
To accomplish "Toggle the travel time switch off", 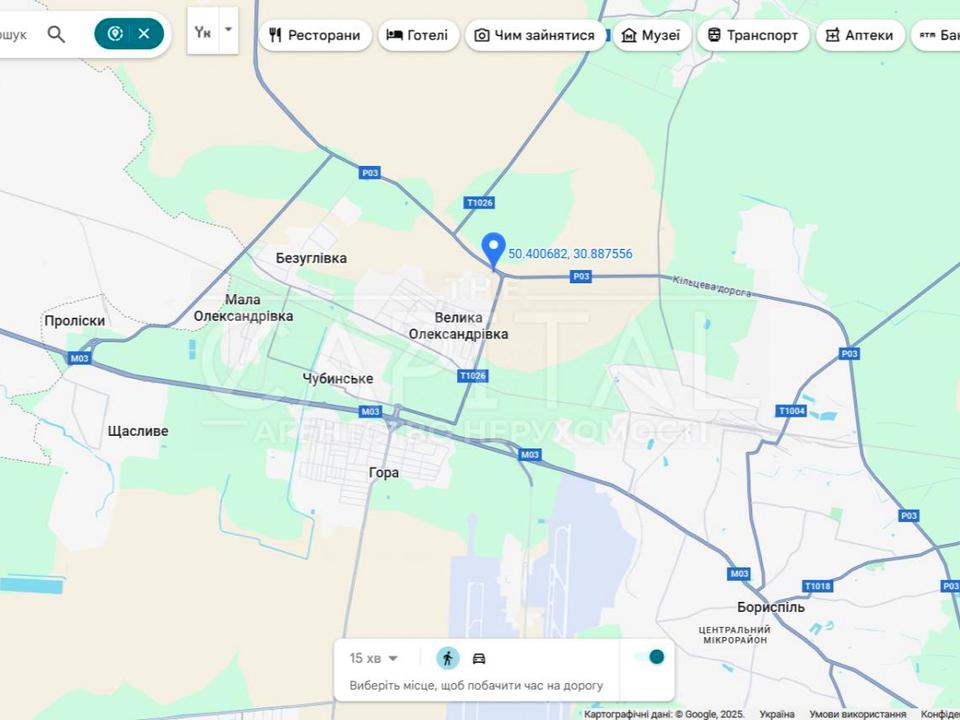I will point(649,657).
